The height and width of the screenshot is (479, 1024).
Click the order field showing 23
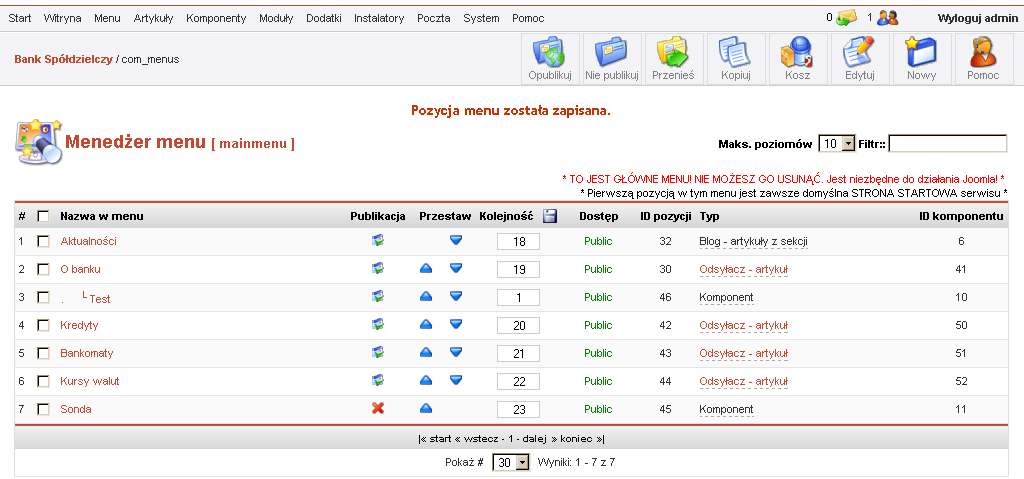[x=519, y=410]
